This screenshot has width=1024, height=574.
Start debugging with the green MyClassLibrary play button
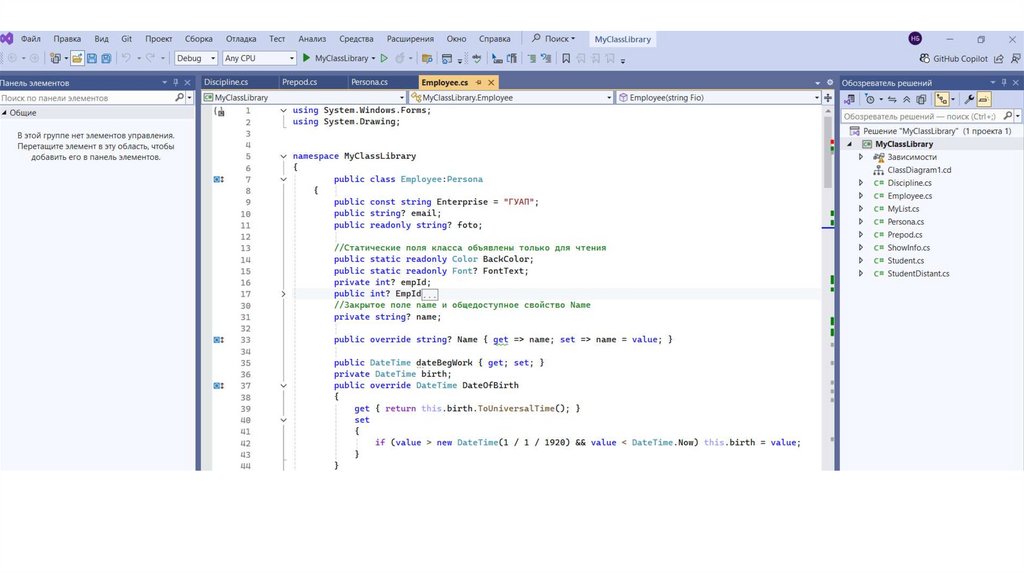[307, 59]
